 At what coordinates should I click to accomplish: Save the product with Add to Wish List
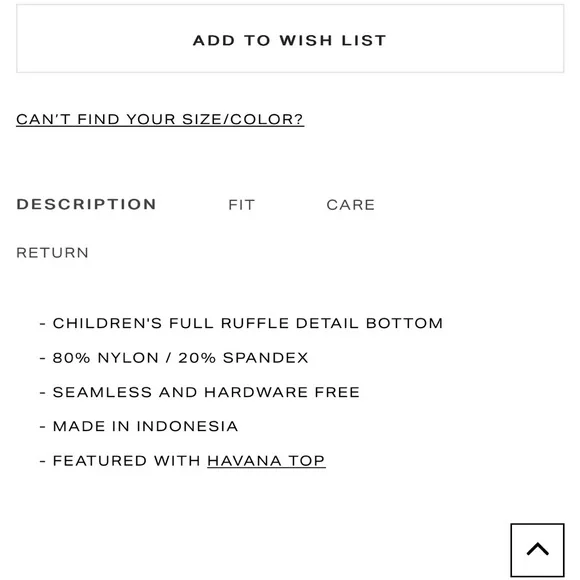click(290, 38)
